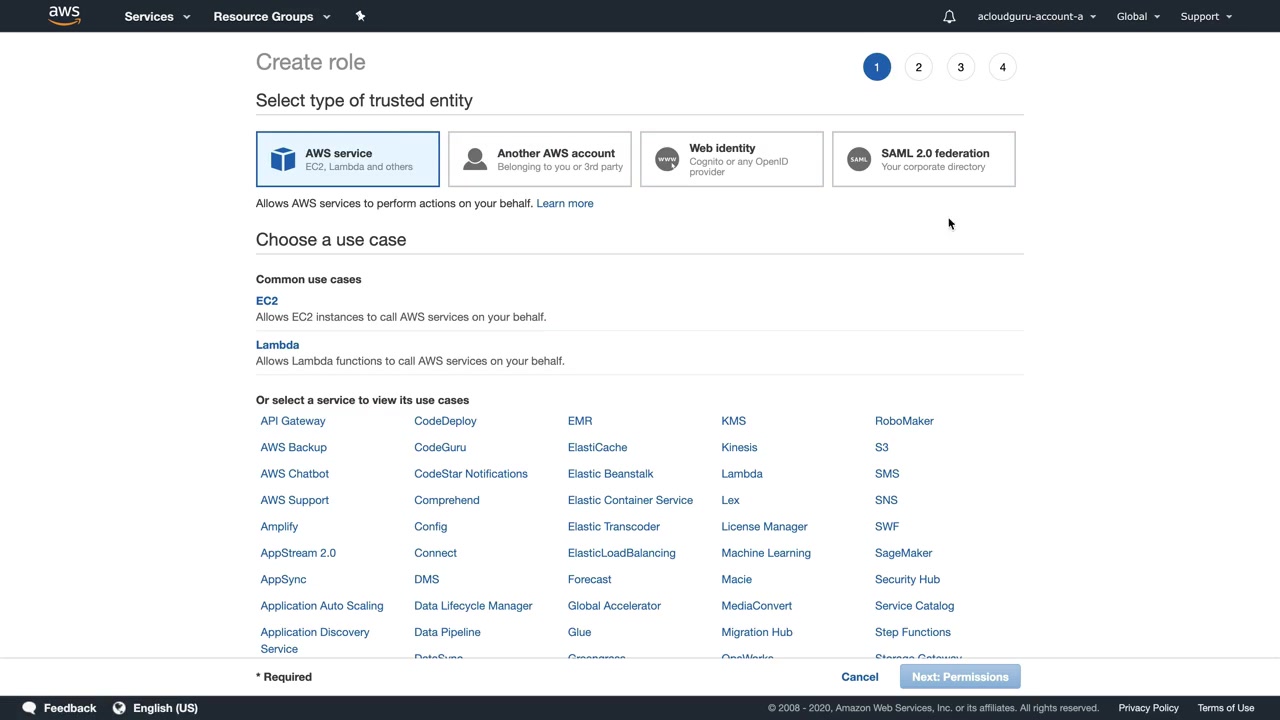The height and width of the screenshot is (720, 1280).
Task: Select the SAML 2.0 federation entity type
Action: point(934,159)
